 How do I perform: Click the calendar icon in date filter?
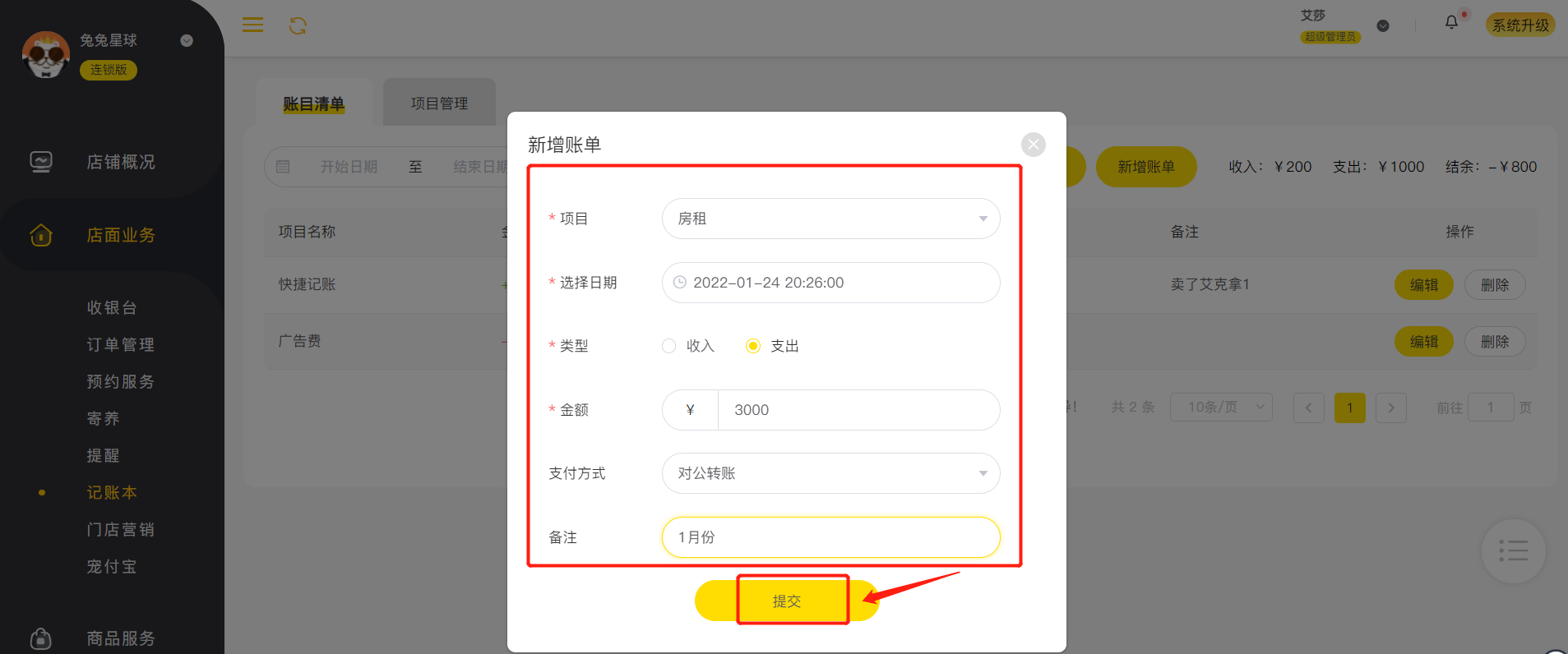(283, 167)
